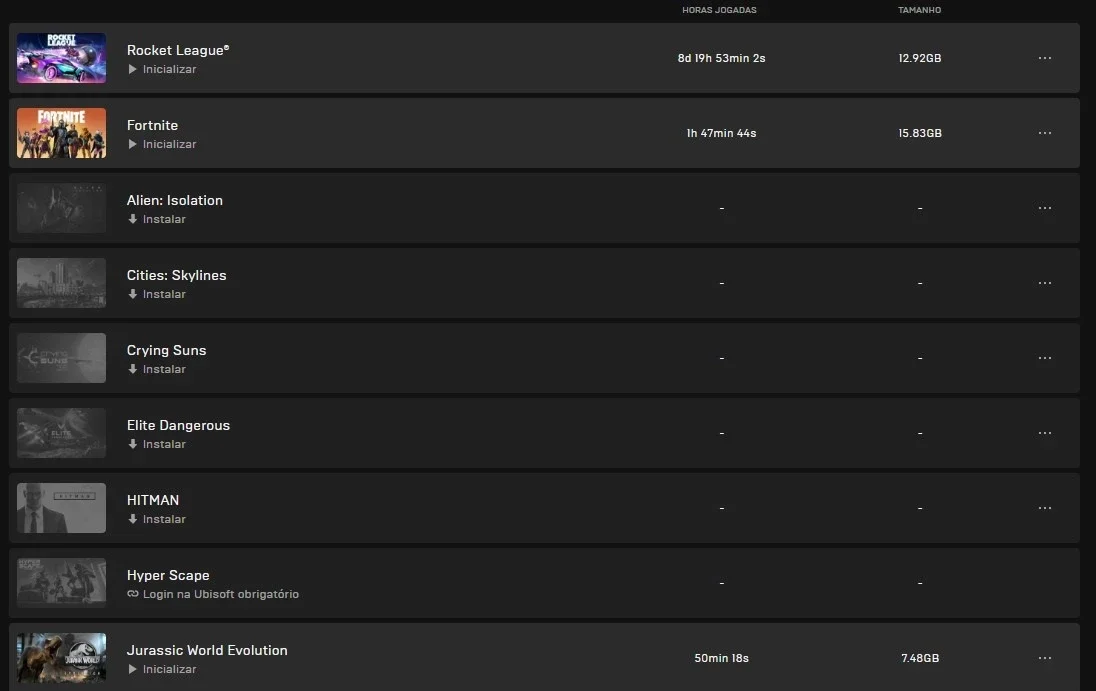Launch Fortnite with Inicializar
Screen dimensions: 1096x691
pos(162,144)
